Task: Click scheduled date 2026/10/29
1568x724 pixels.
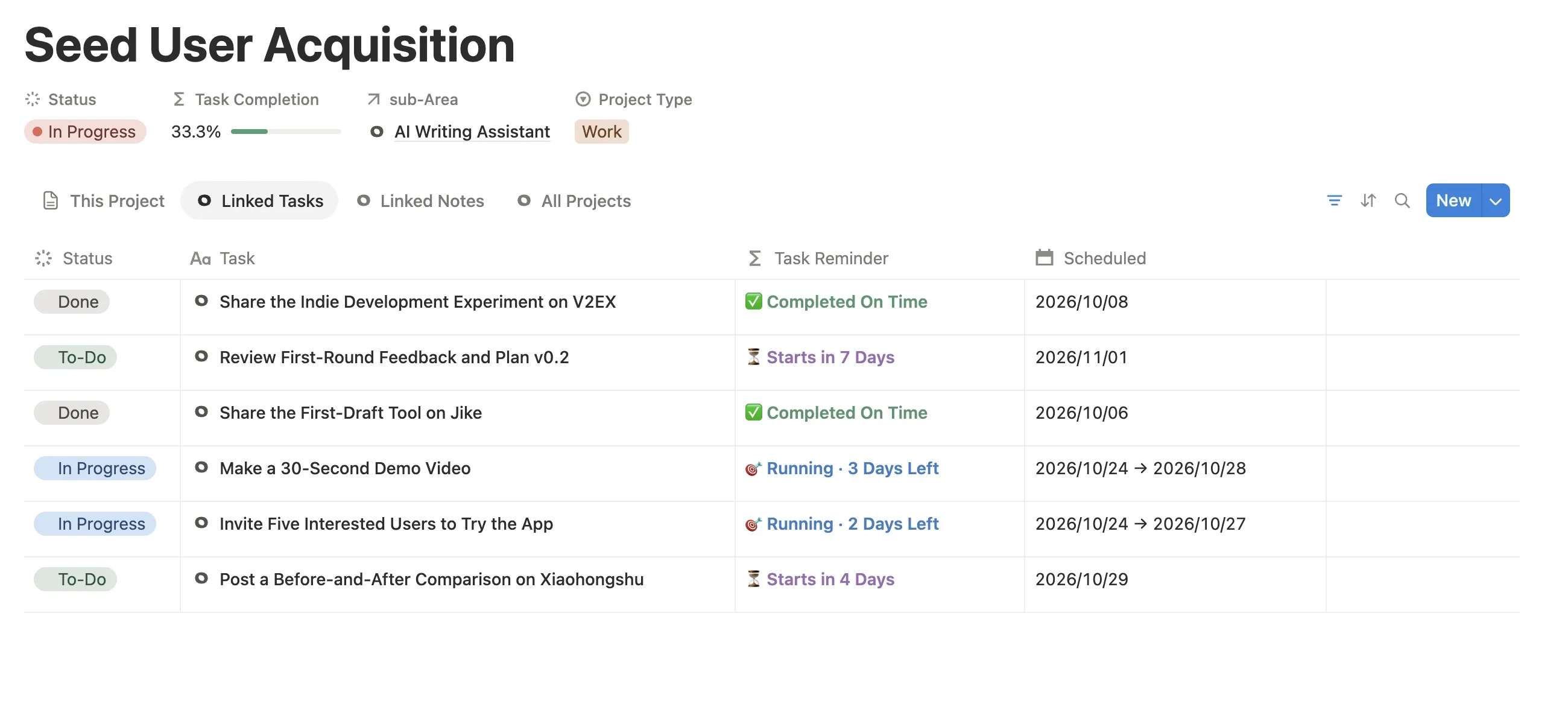Action: click(x=1082, y=579)
